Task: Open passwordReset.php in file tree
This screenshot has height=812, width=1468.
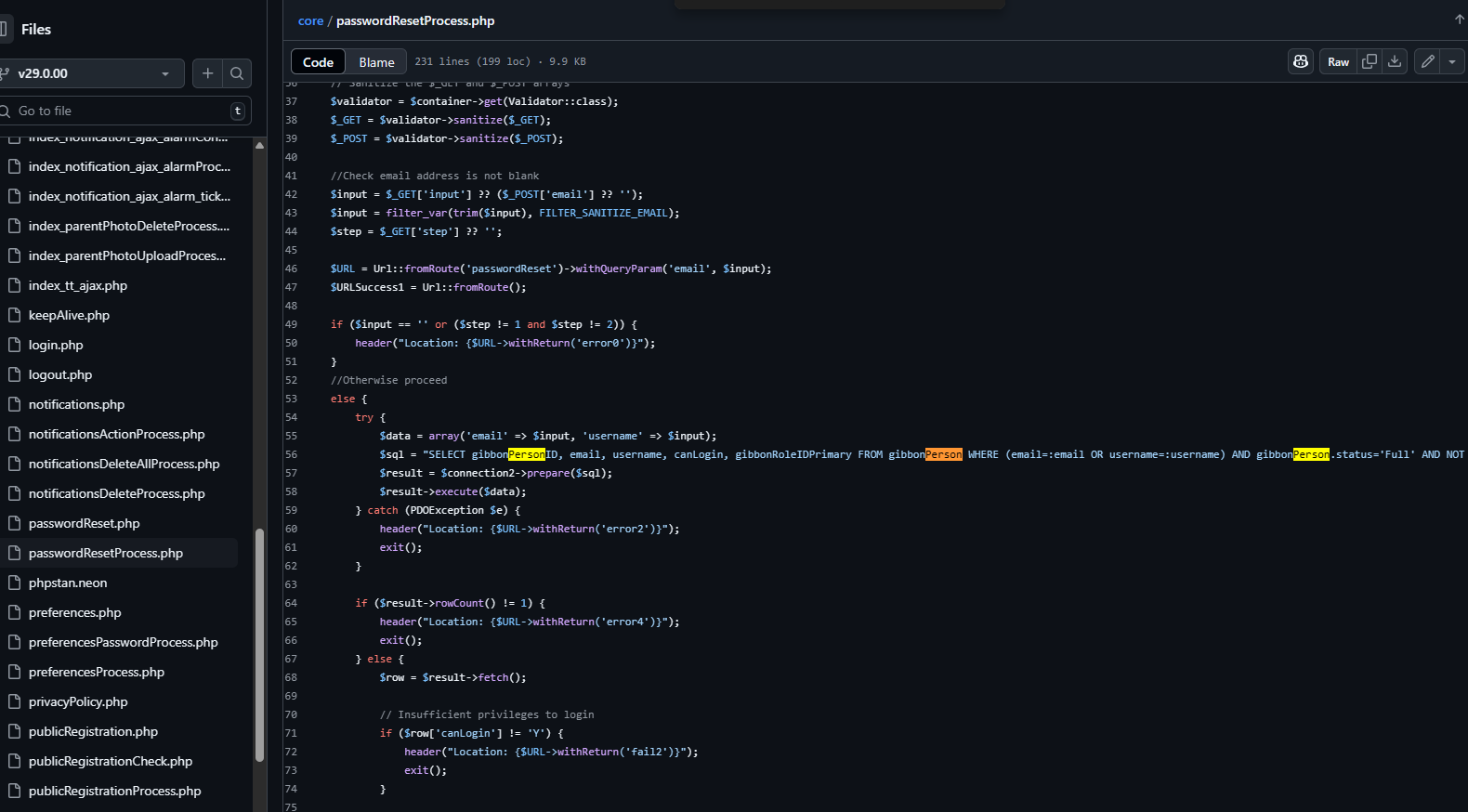Action: coord(85,523)
